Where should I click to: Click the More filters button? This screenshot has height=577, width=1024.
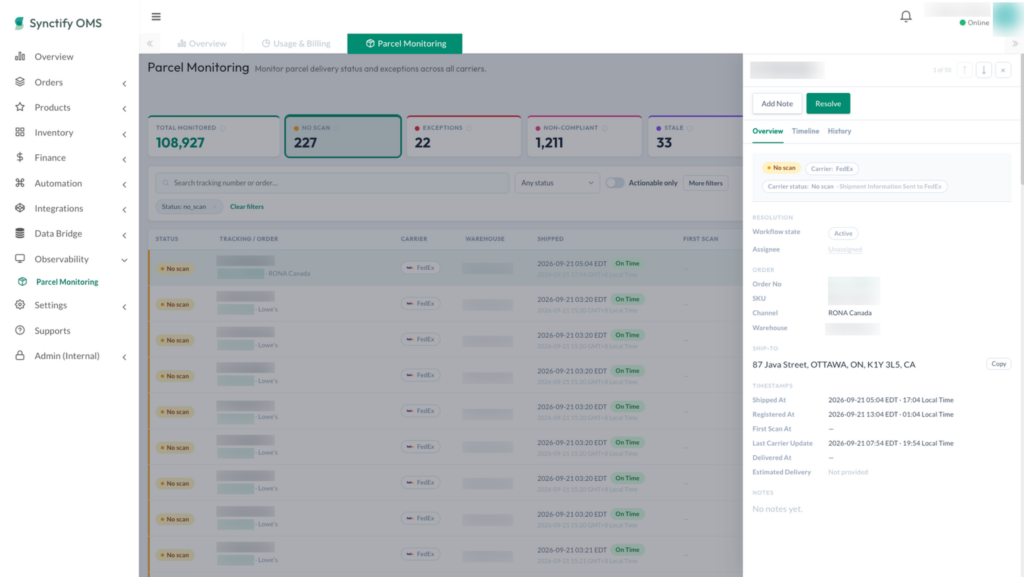pos(705,183)
